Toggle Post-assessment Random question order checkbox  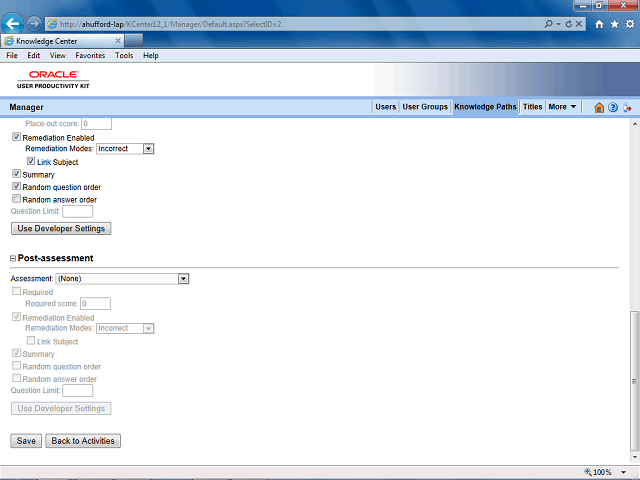pyautogui.click(x=16, y=366)
